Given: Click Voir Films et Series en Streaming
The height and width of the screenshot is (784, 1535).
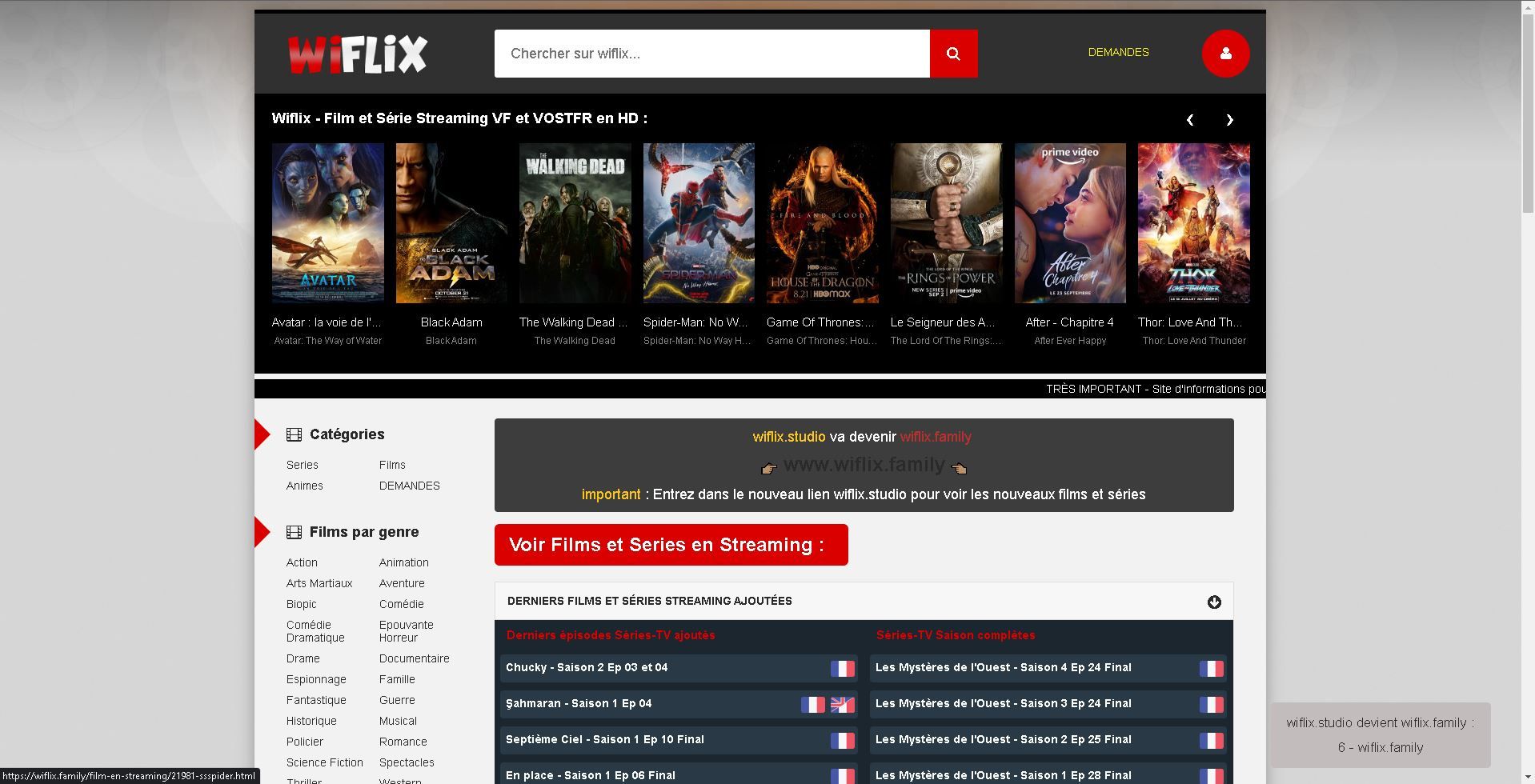Looking at the screenshot, I should 671,545.
